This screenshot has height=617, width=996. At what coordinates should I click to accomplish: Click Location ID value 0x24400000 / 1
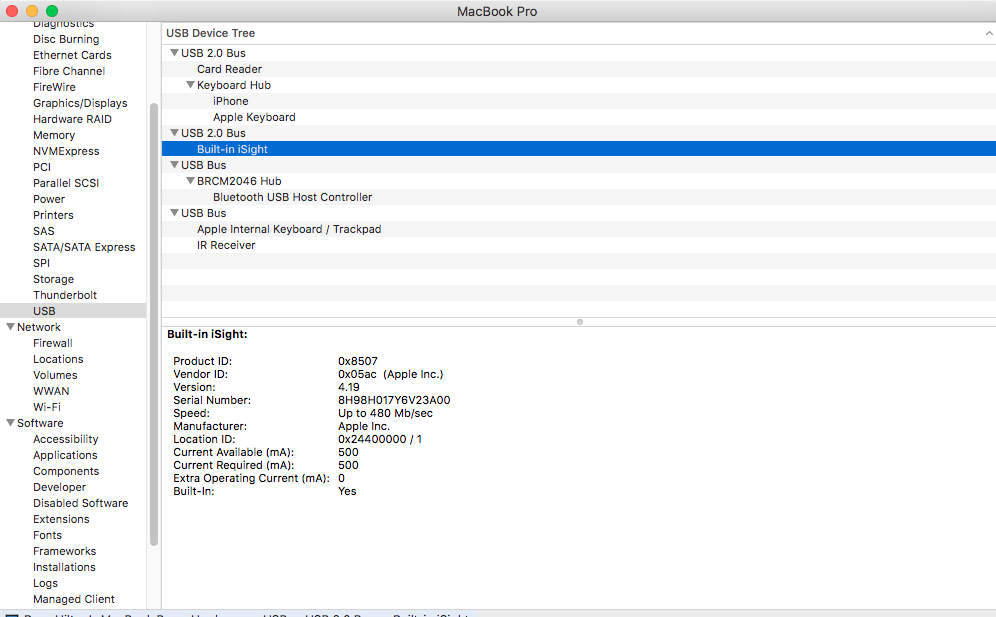pos(380,439)
